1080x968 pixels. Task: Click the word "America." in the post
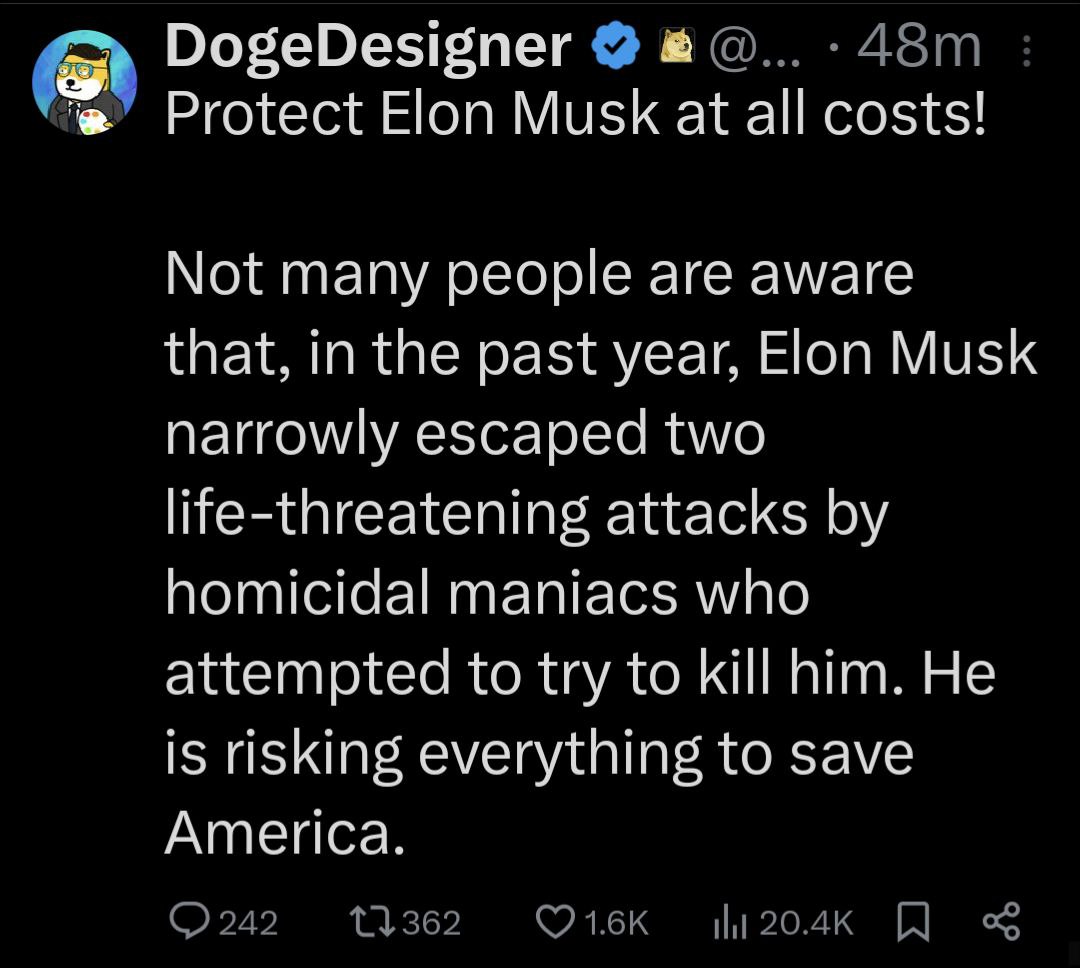tap(284, 832)
